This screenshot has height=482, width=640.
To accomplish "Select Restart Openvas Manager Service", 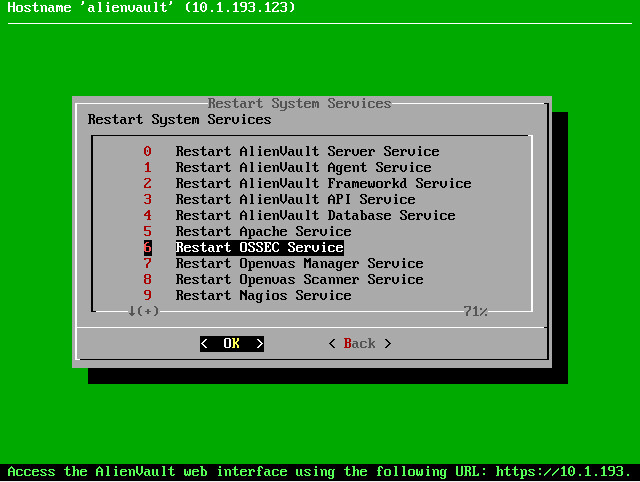I will (x=299, y=263).
